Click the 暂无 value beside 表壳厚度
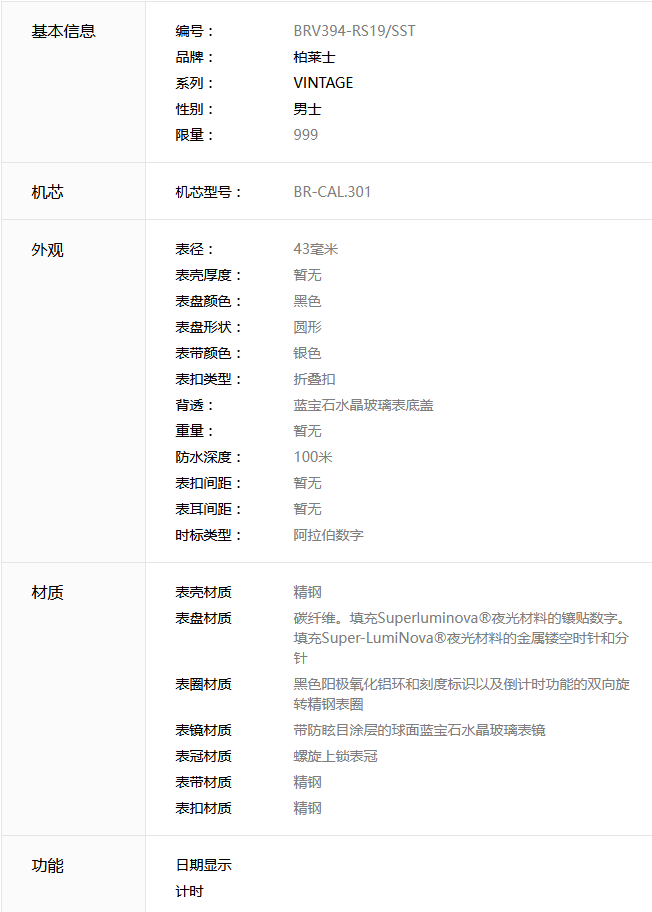Viewport: 652px width, 912px height. click(x=307, y=275)
